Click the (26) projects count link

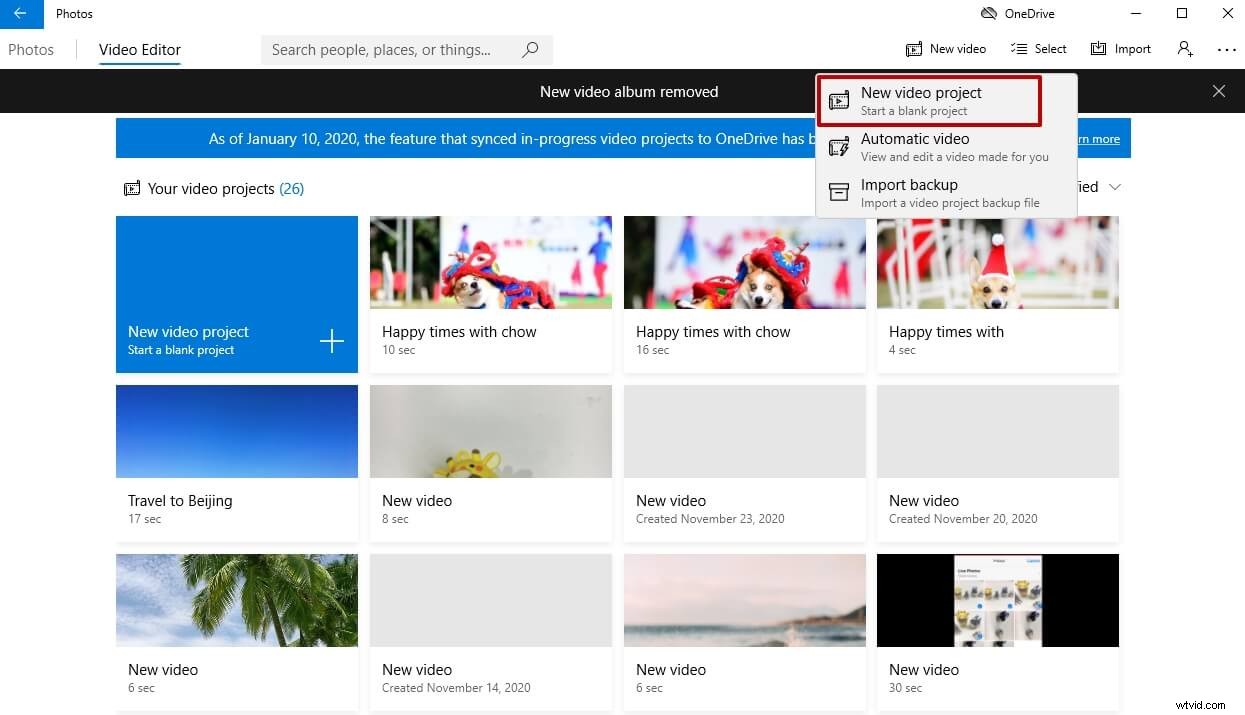point(291,188)
